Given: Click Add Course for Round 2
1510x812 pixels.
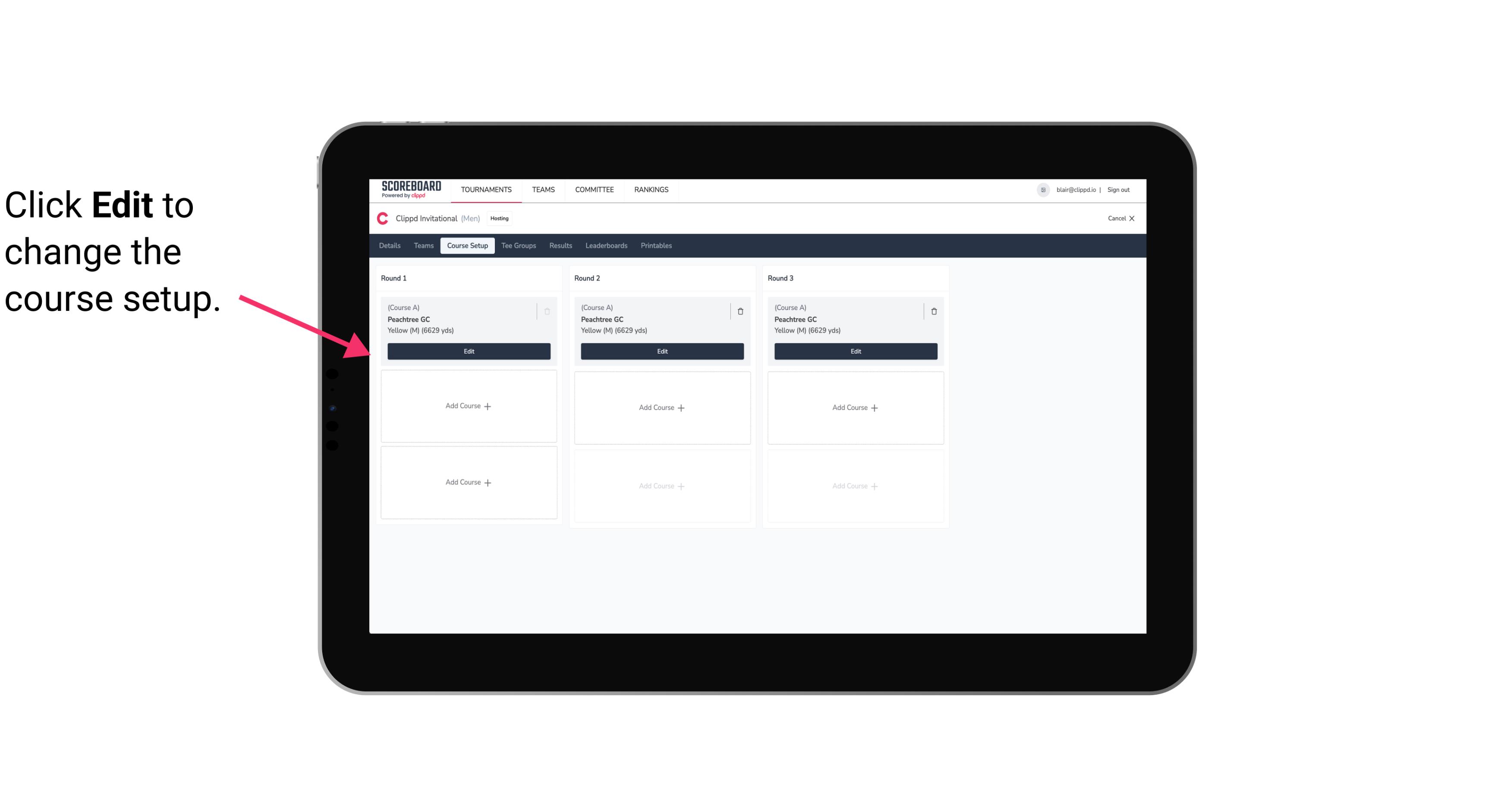Looking at the screenshot, I should tap(661, 407).
